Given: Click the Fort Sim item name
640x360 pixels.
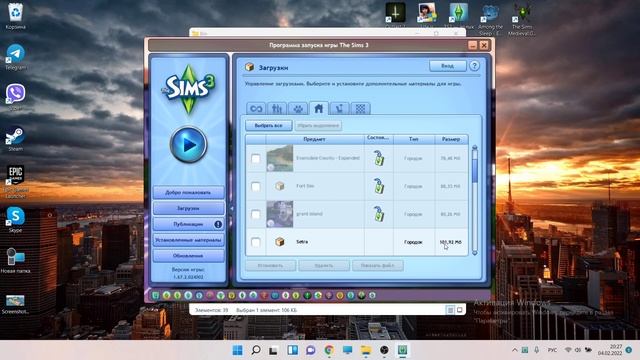Looking at the screenshot, I should click(x=305, y=186).
